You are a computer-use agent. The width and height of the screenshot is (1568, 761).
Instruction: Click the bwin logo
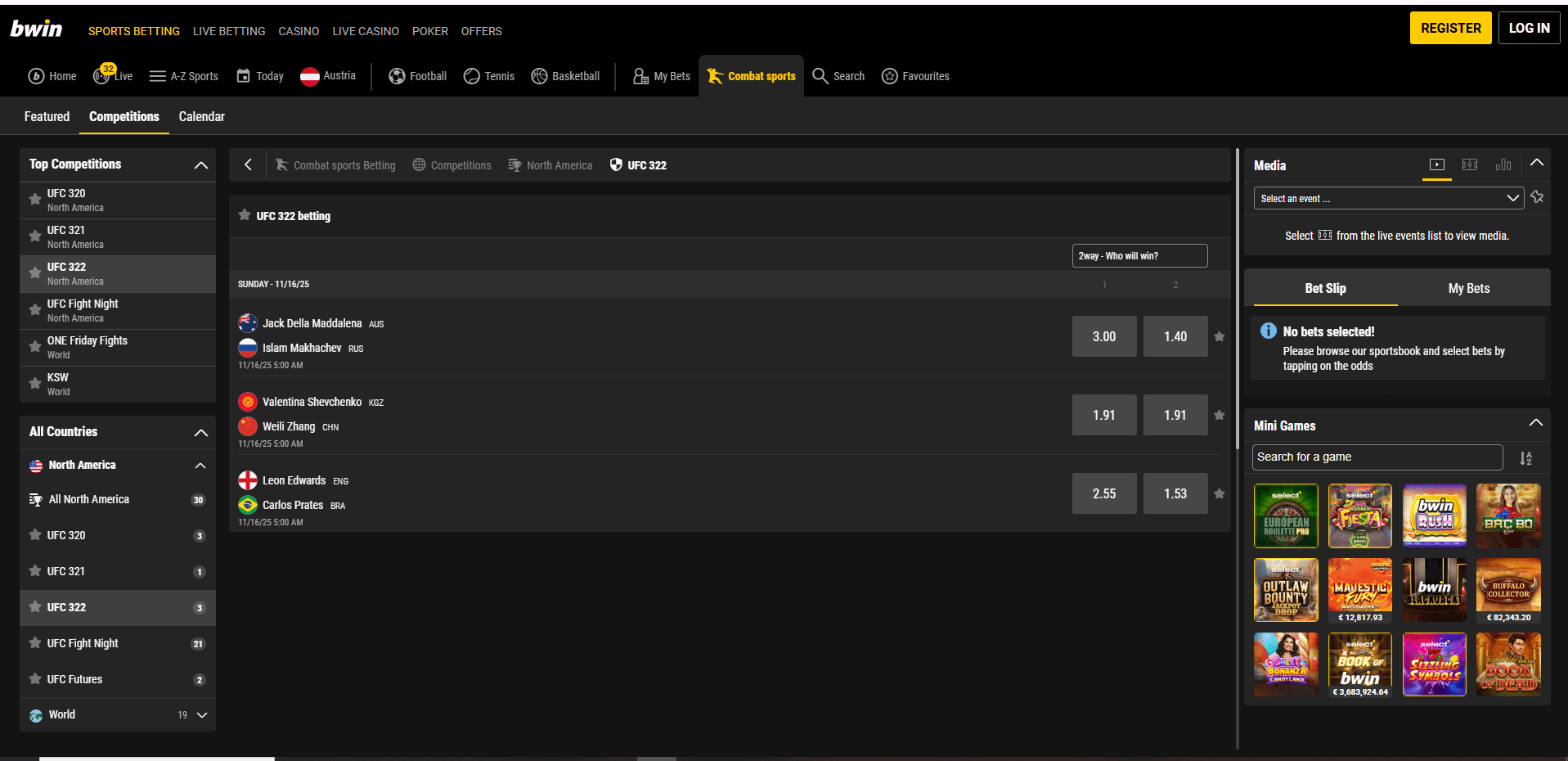36,29
